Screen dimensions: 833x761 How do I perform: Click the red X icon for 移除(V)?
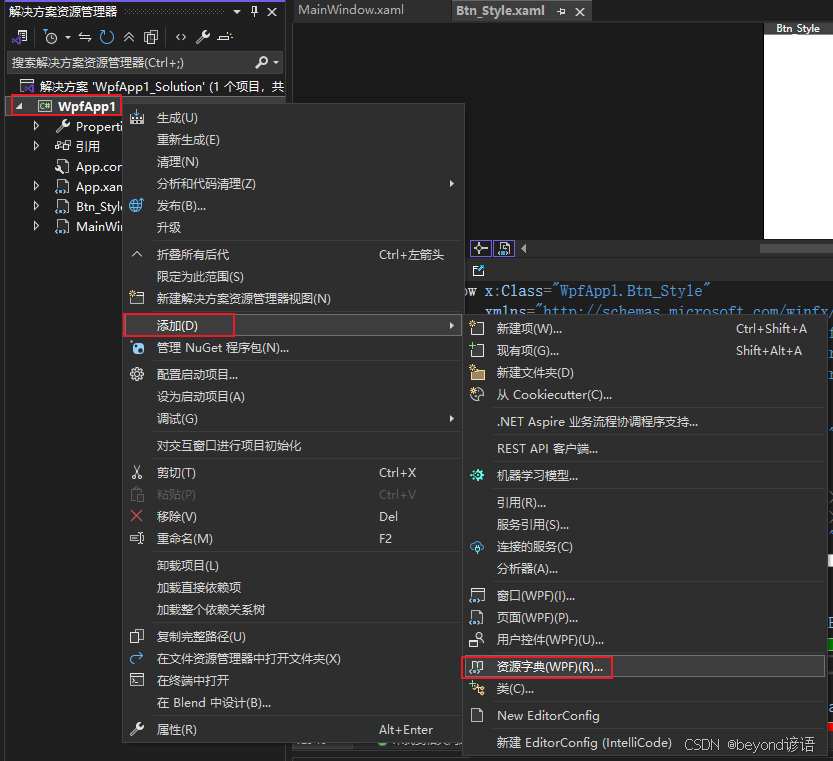point(137,515)
